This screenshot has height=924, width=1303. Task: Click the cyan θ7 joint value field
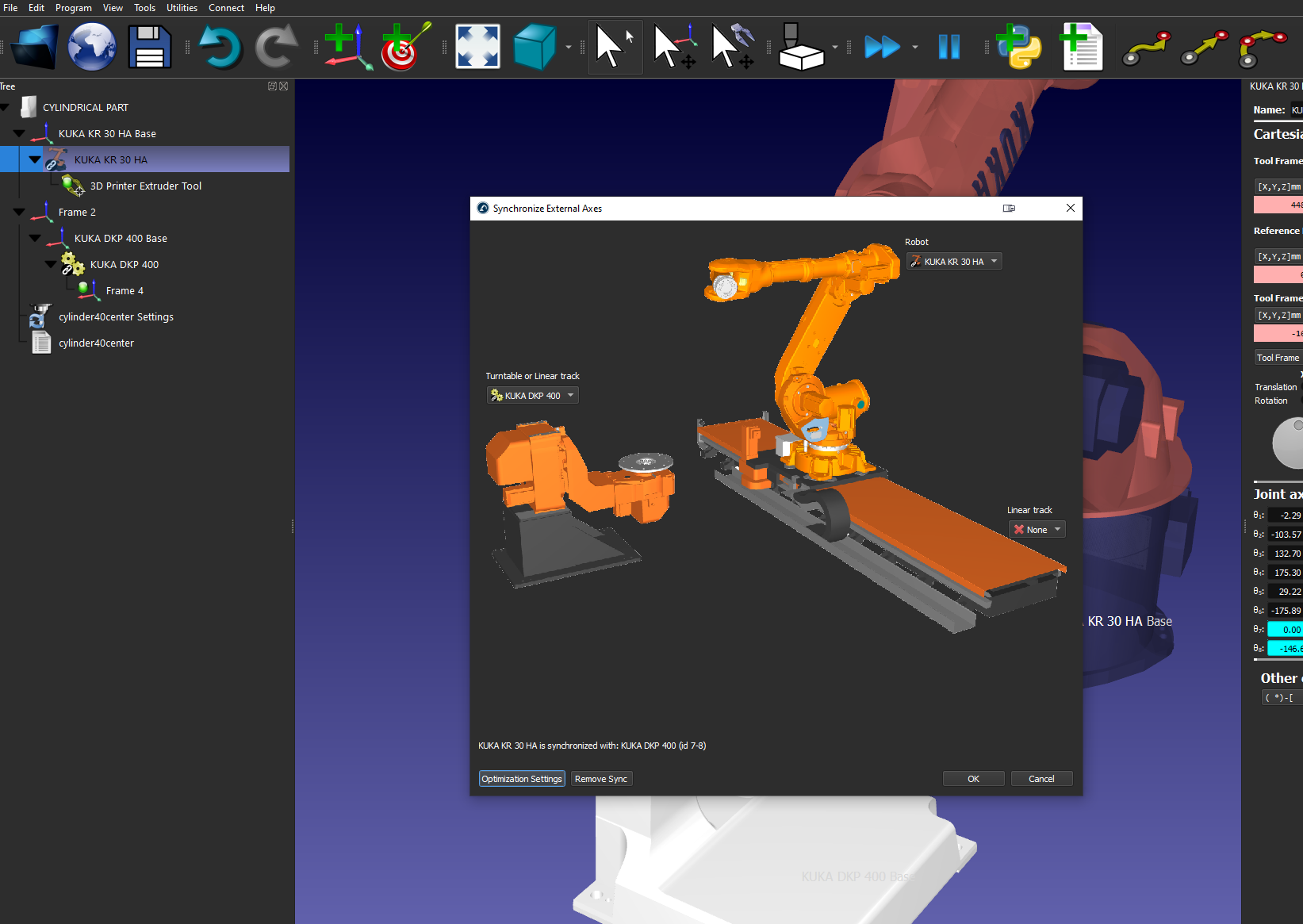click(x=1286, y=630)
